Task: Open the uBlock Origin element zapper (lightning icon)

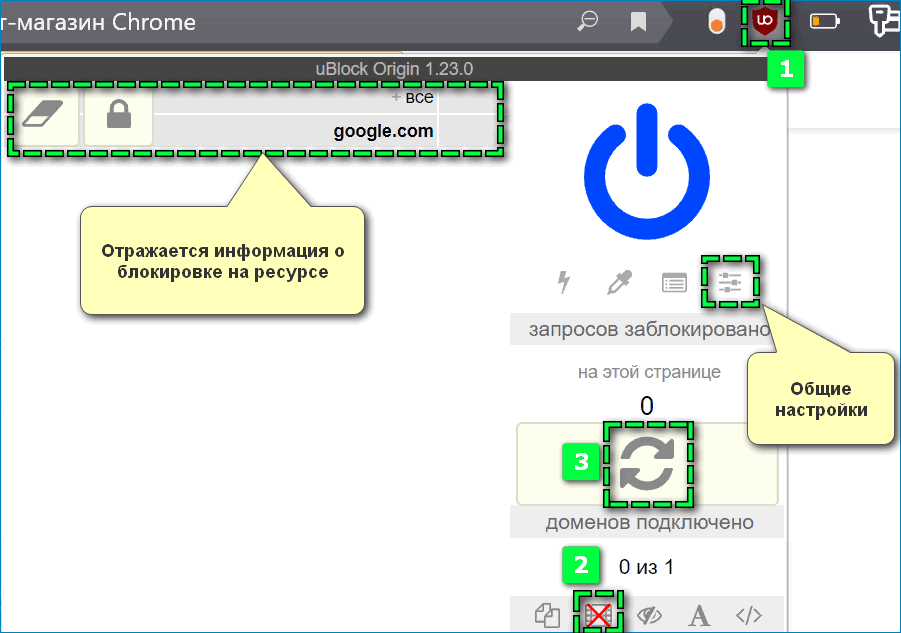Action: click(563, 283)
